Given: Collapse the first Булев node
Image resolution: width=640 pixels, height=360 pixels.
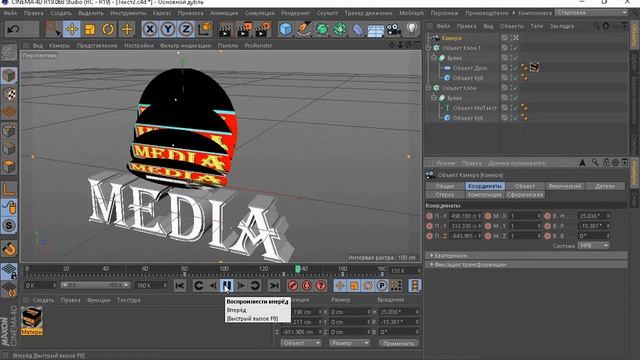Looking at the screenshot, I should pyautogui.click(x=434, y=58).
